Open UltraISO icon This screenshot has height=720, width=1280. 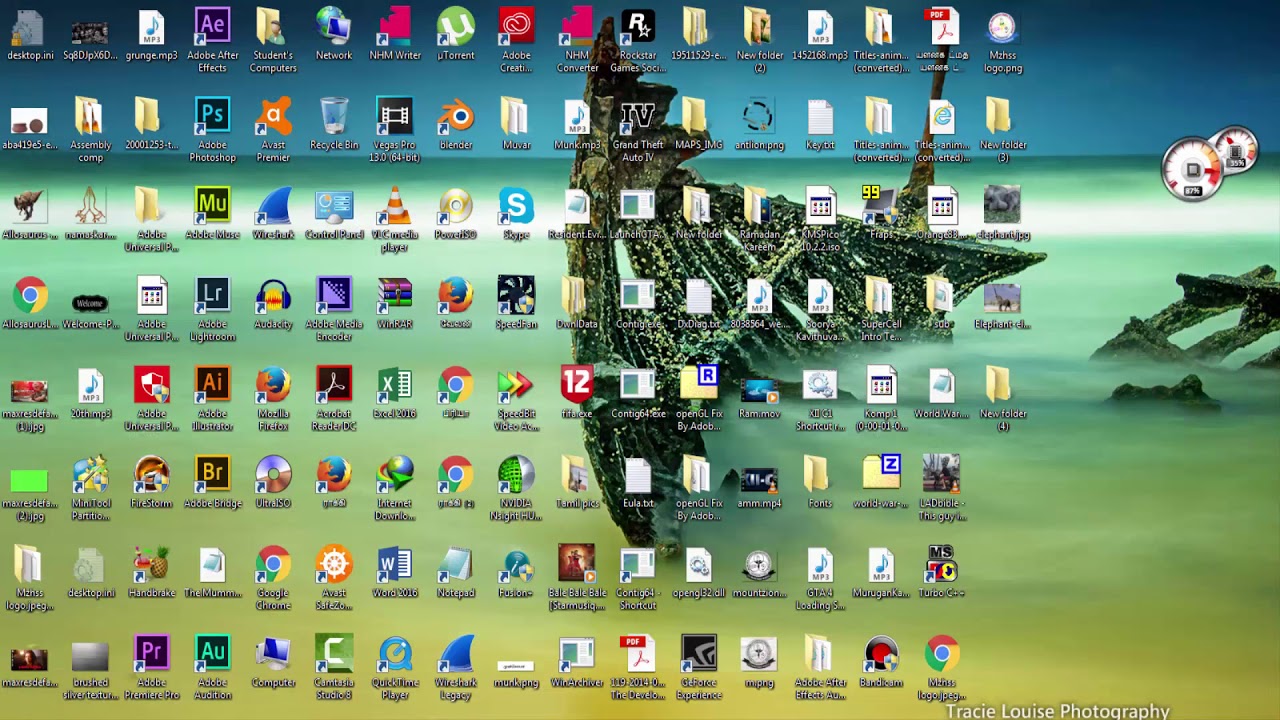(x=273, y=482)
